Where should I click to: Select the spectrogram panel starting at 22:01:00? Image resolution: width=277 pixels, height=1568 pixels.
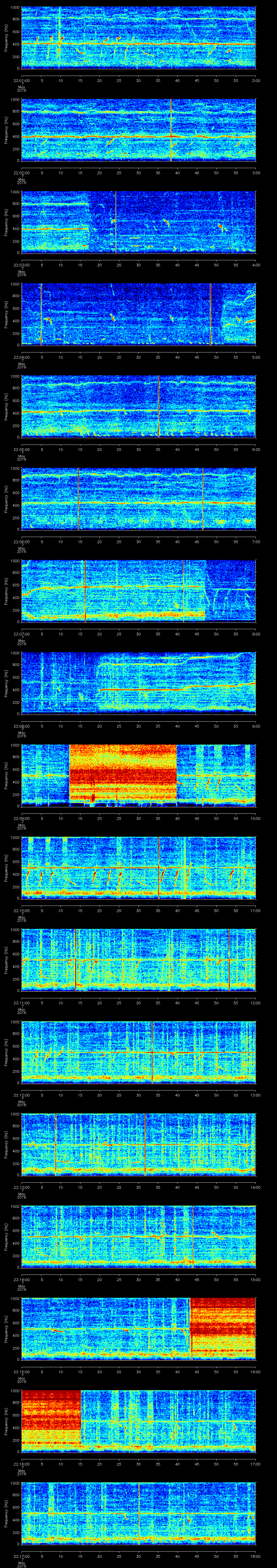[x=138, y=38]
